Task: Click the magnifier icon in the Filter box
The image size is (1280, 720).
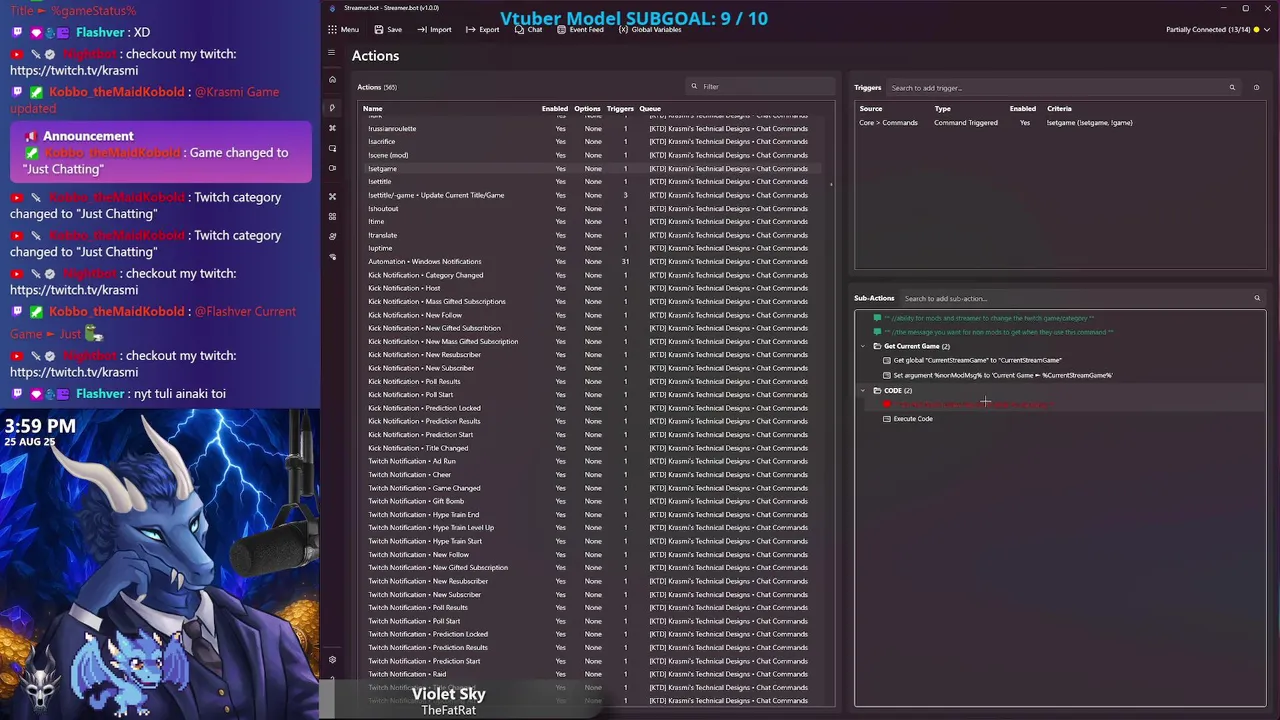Action: (x=694, y=87)
